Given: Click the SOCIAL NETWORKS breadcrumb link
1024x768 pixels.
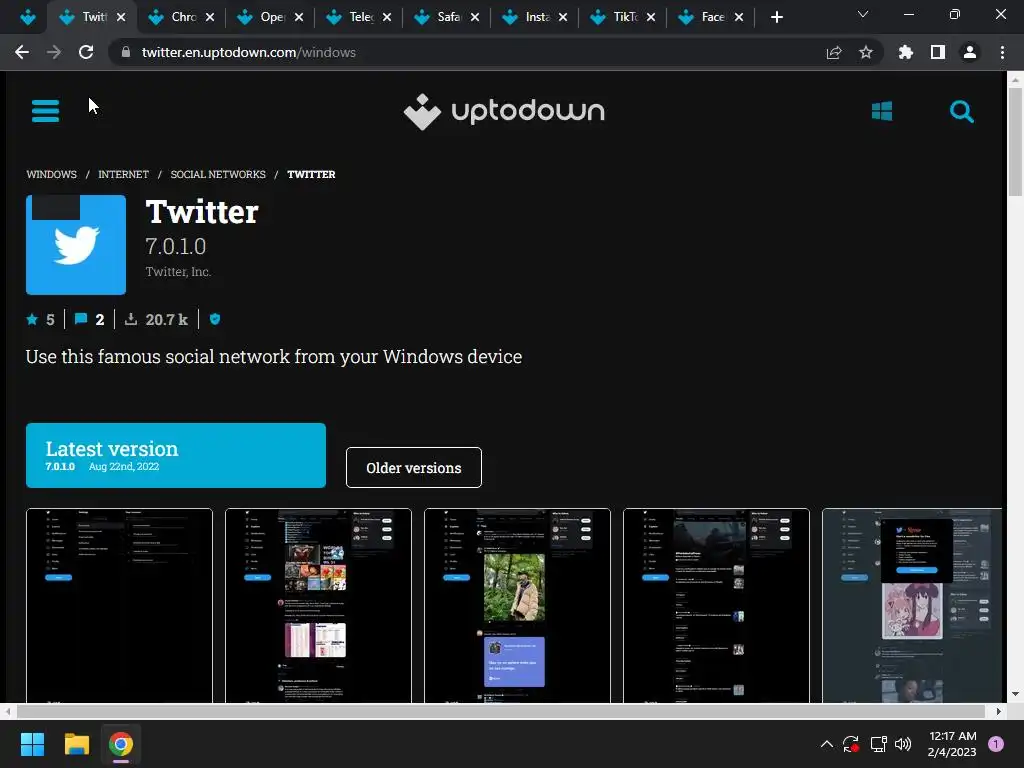Looking at the screenshot, I should [x=218, y=174].
